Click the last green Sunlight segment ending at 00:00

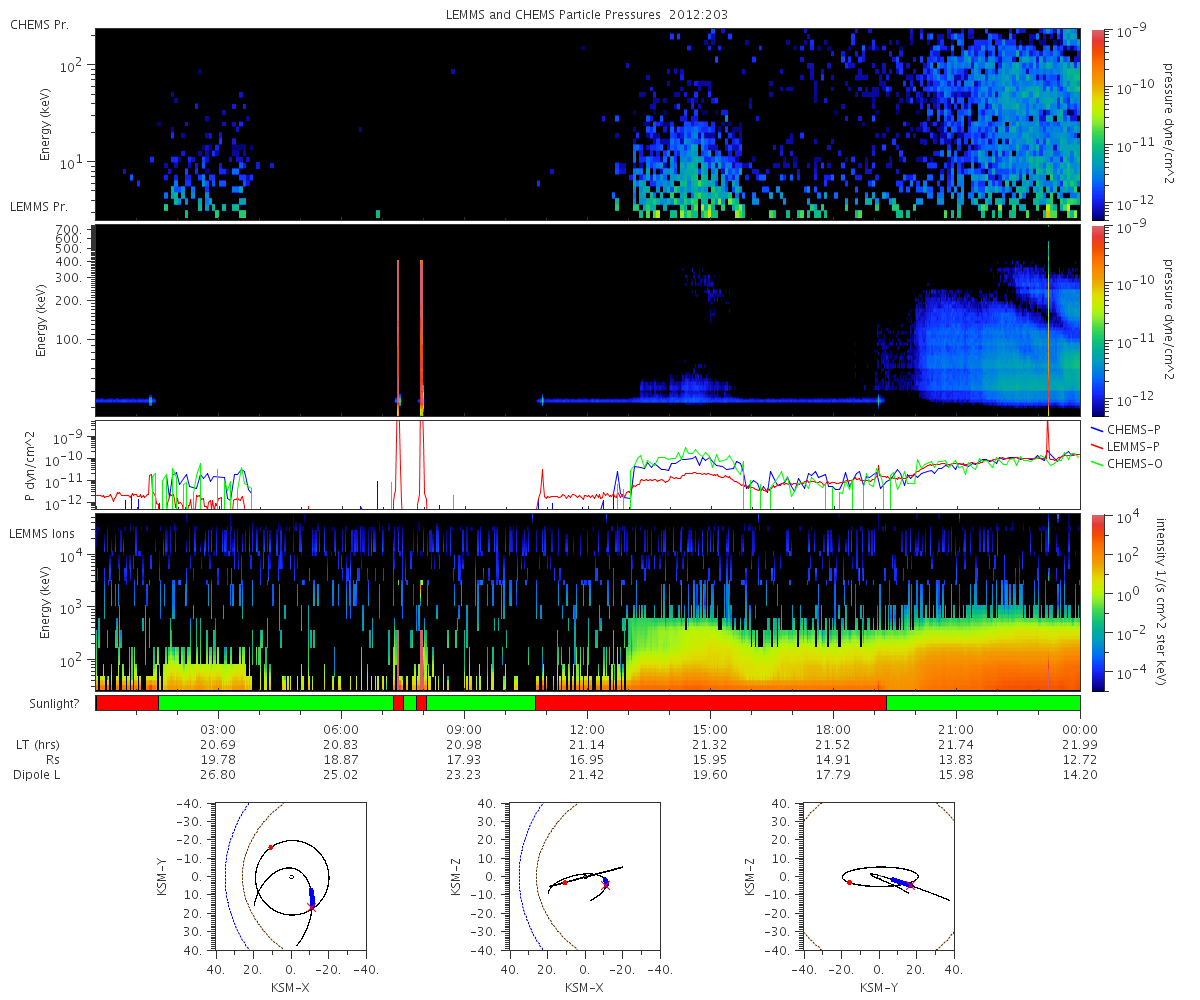983,703
